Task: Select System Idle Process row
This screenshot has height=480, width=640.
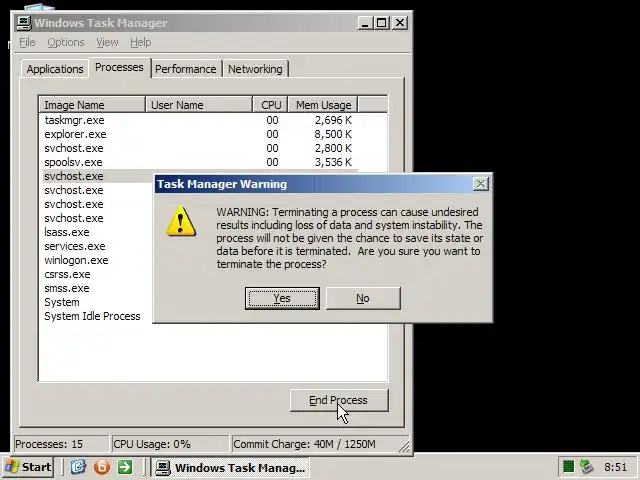Action: point(98,316)
